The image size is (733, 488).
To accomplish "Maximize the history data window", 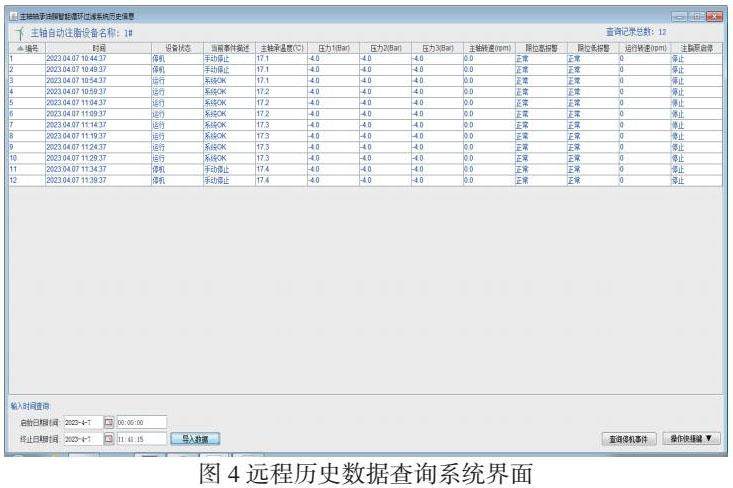I will [695, 16].
